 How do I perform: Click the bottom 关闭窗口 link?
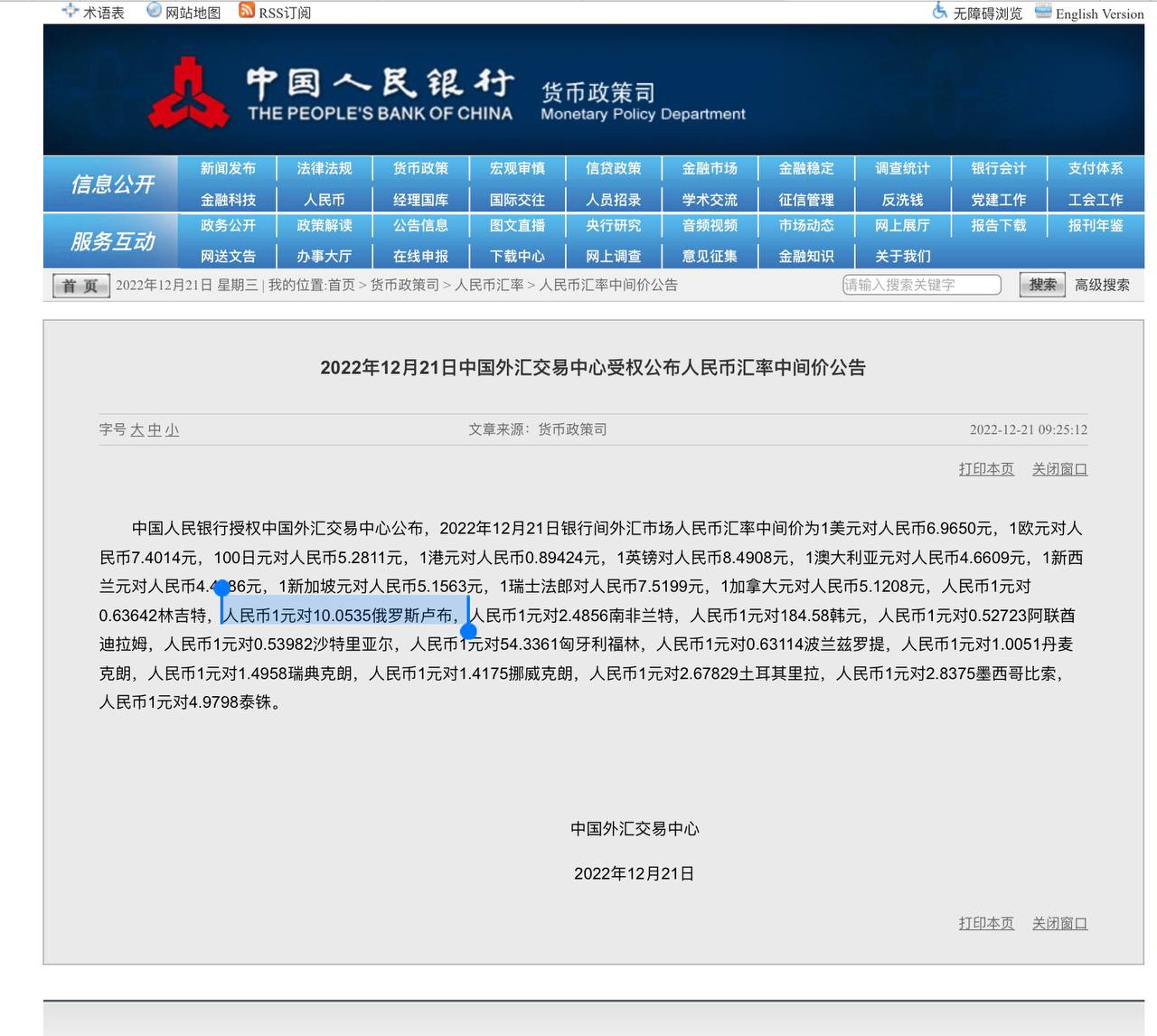pyautogui.click(x=1059, y=923)
